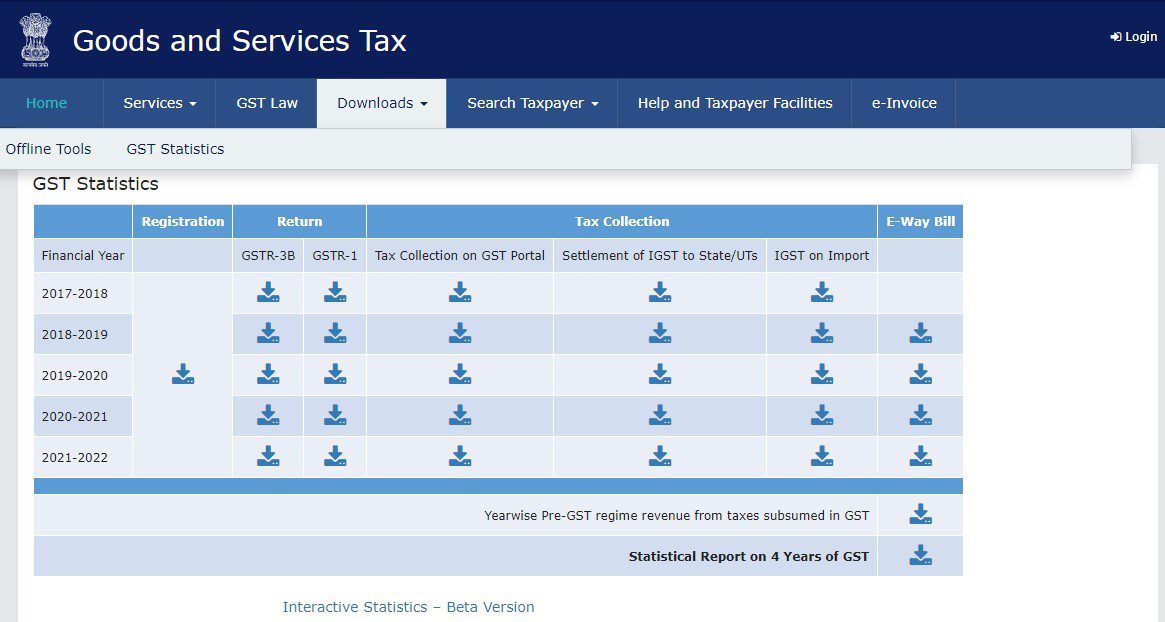Open the Interactive Statistics Beta Version page

coord(407,607)
